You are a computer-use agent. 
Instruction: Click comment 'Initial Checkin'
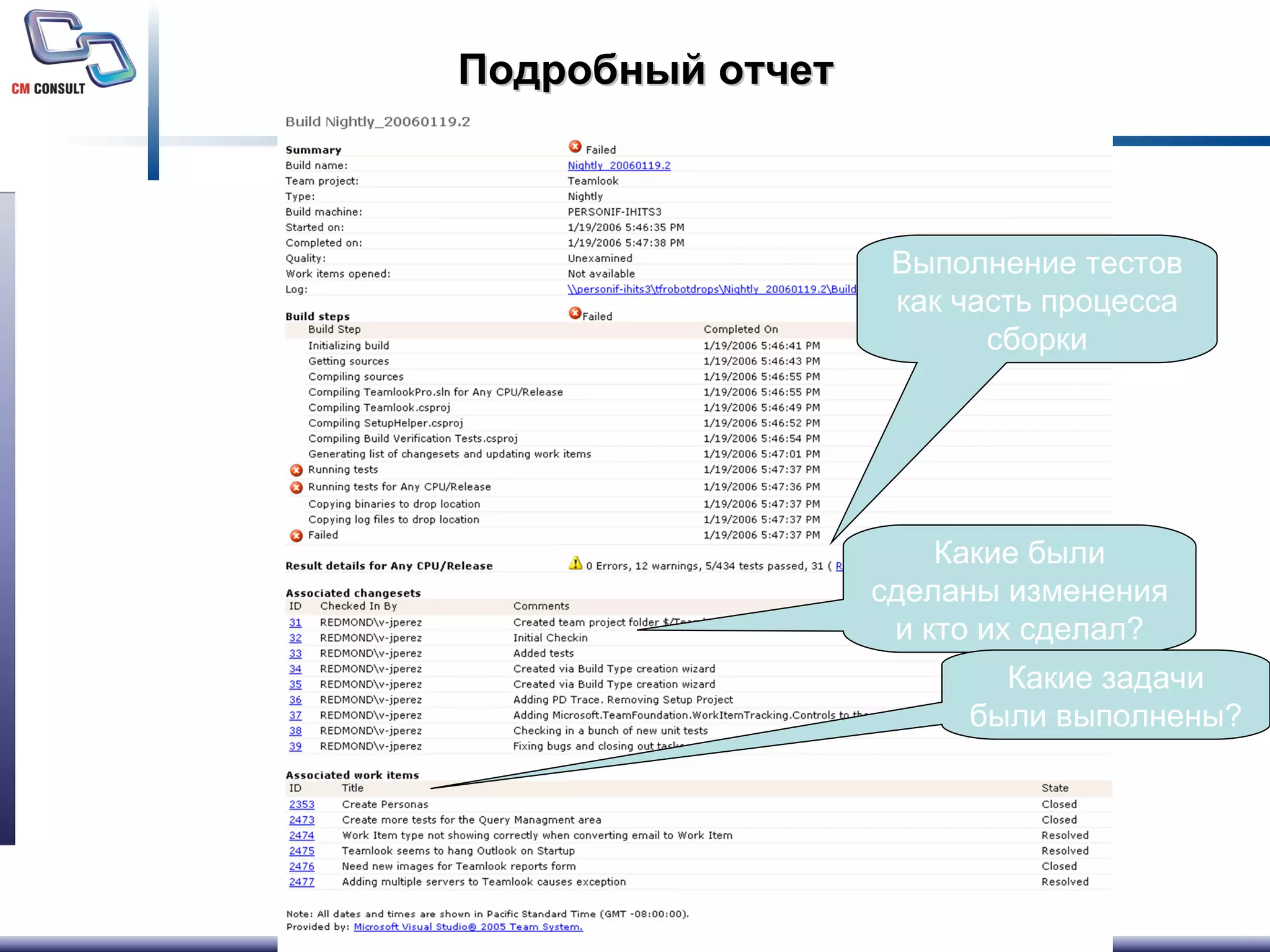[x=550, y=638]
